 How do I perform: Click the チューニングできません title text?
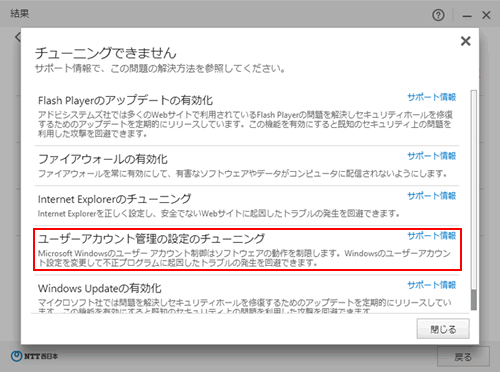point(106,53)
